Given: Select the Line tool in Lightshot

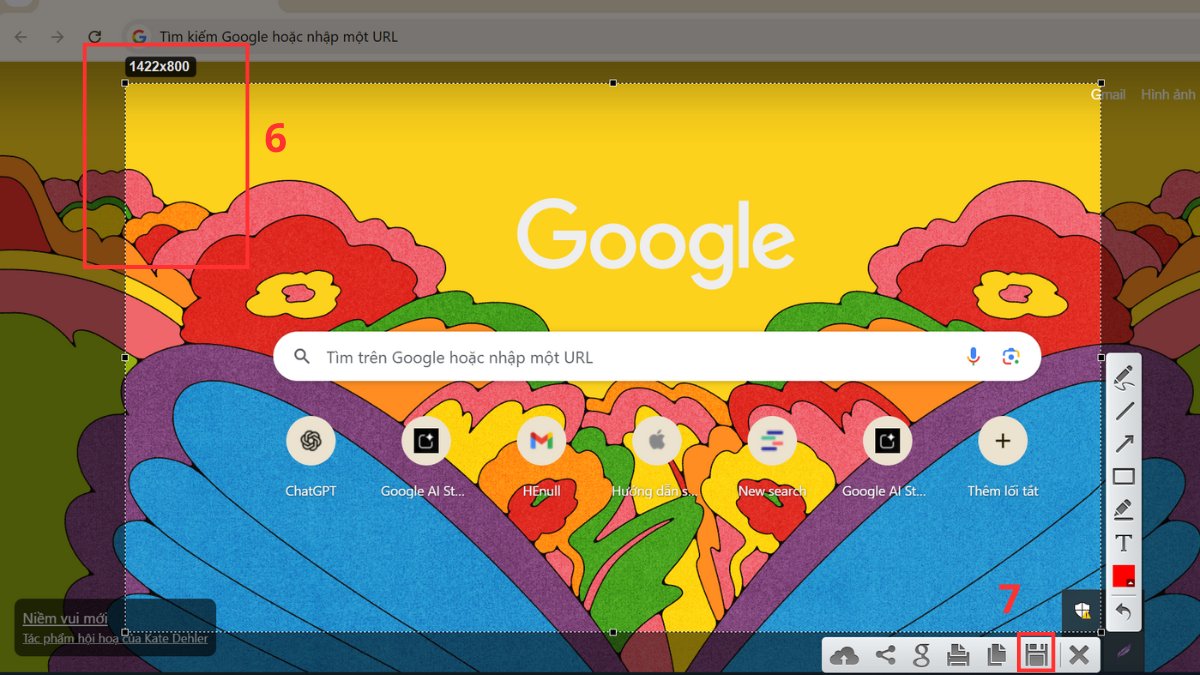Looking at the screenshot, I should [1124, 410].
